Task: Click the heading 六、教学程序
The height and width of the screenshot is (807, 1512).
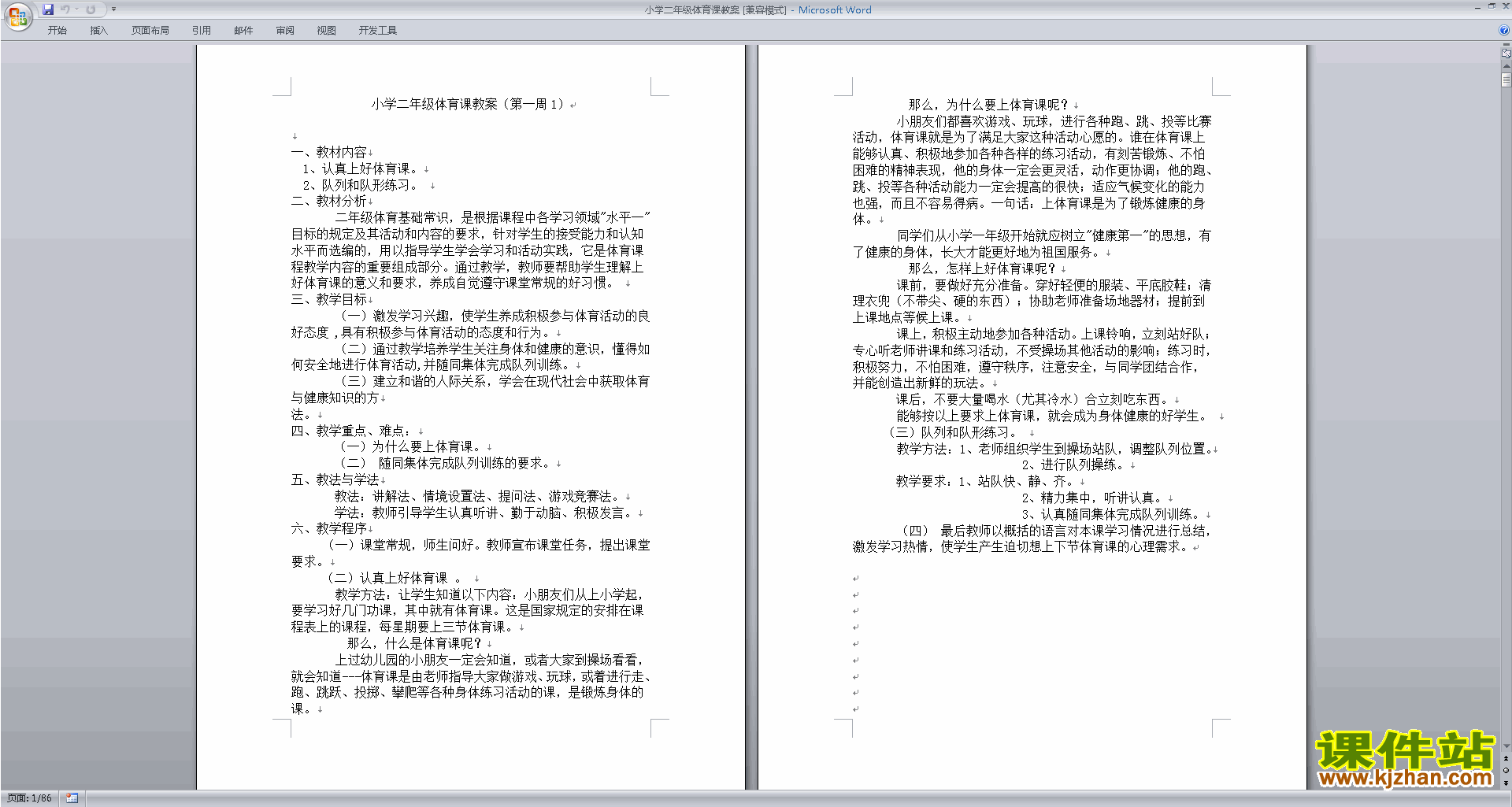Action: [328, 528]
